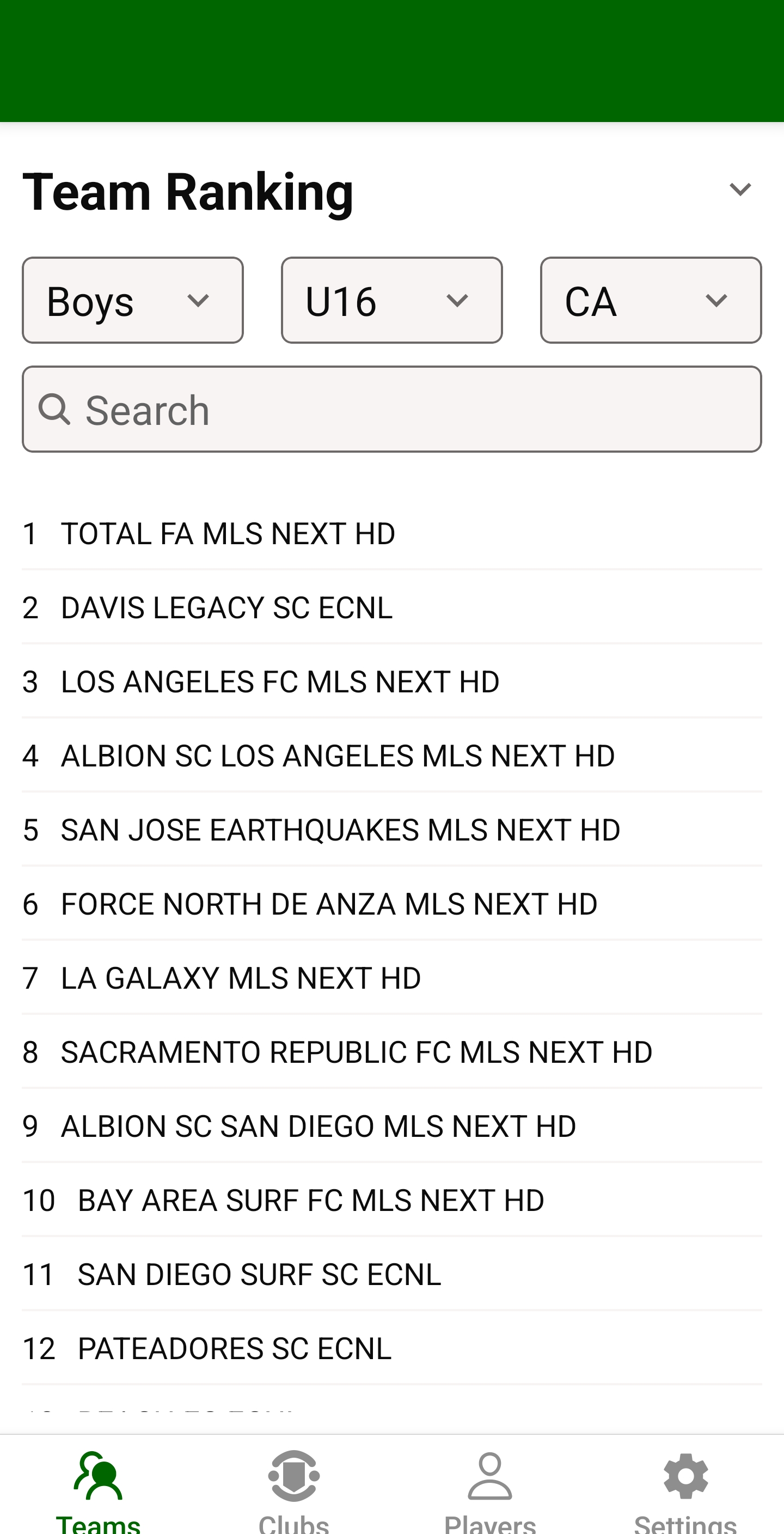Open the CA state dropdown
Image resolution: width=784 pixels, height=1534 pixels.
(x=651, y=301)
